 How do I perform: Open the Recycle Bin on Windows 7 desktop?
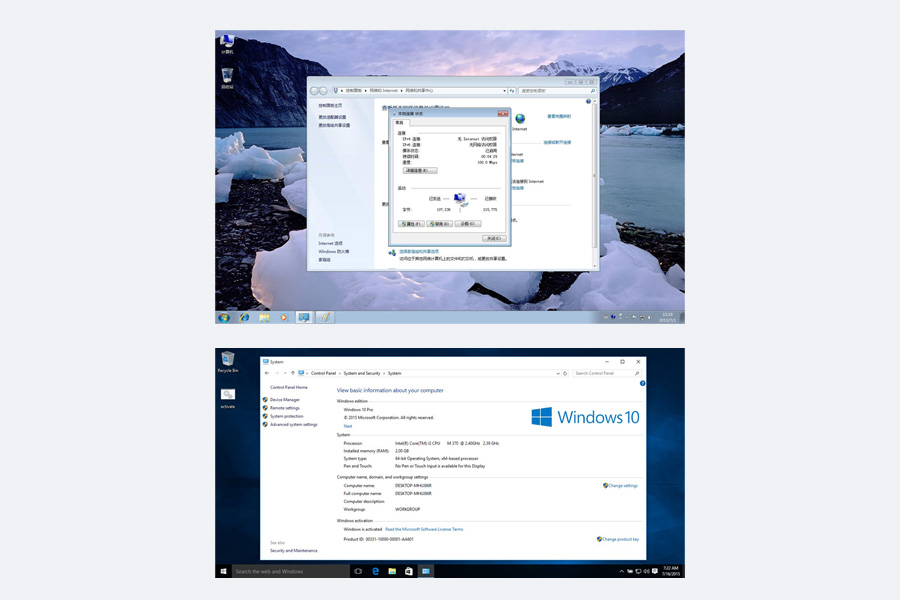point(227,78)
